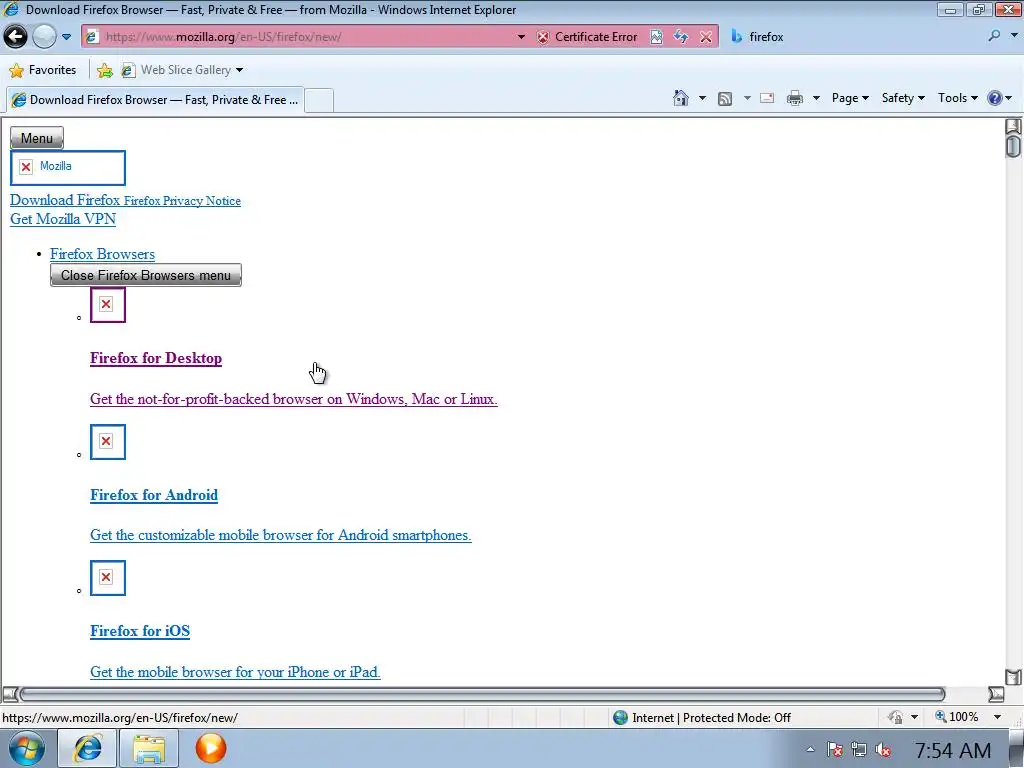
Task: Open the Safety menu
Action: click(x=903, y=98)
